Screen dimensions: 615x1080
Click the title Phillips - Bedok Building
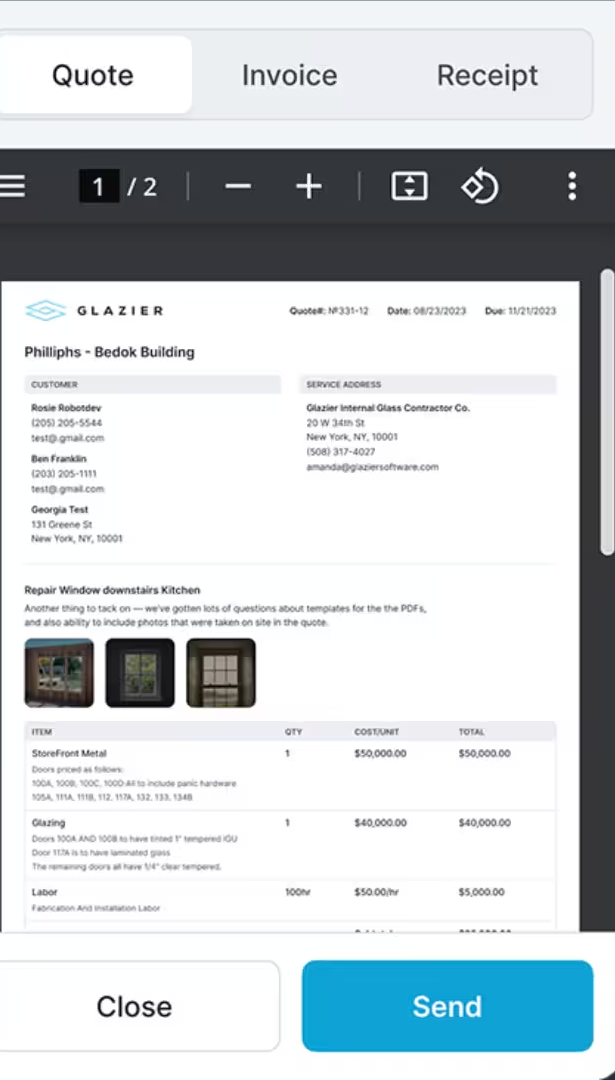(x=110, y=353)
